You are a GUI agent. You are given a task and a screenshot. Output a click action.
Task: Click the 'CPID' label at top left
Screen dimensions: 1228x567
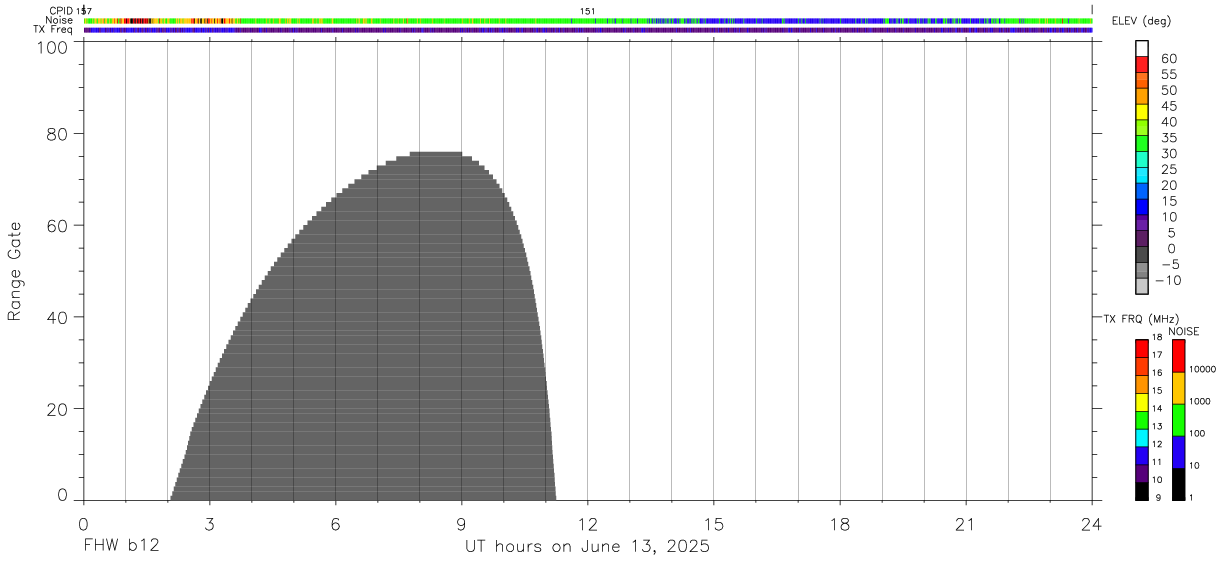click(x=60, y=11)
